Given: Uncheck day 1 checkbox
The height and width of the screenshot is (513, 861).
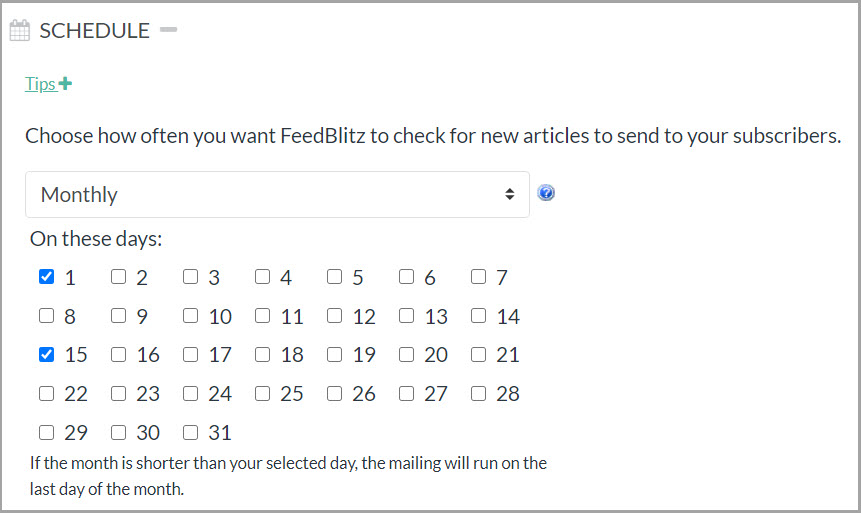Looking at the screenshot, I should (47, 277).
